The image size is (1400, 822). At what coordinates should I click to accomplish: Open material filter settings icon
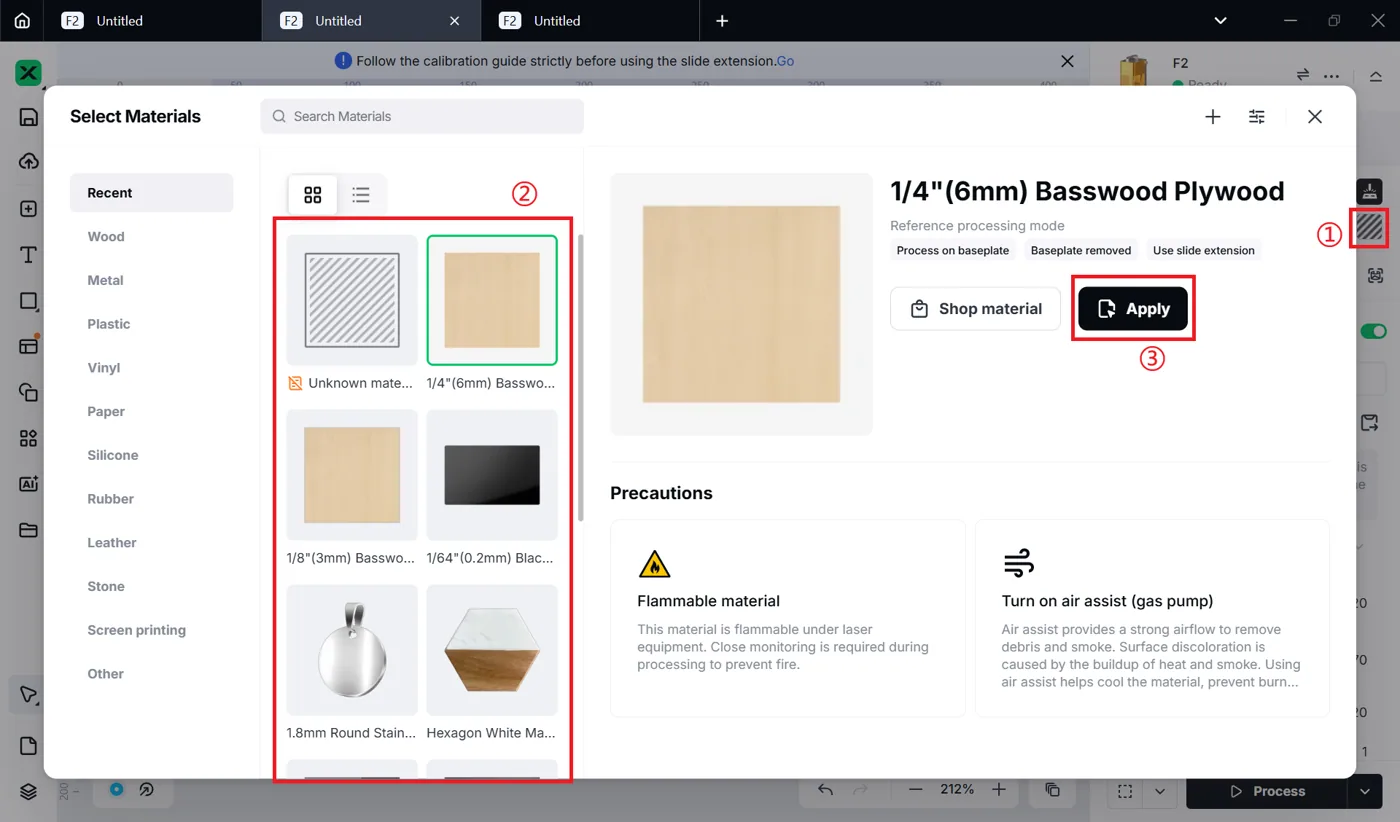point(1257,117)
